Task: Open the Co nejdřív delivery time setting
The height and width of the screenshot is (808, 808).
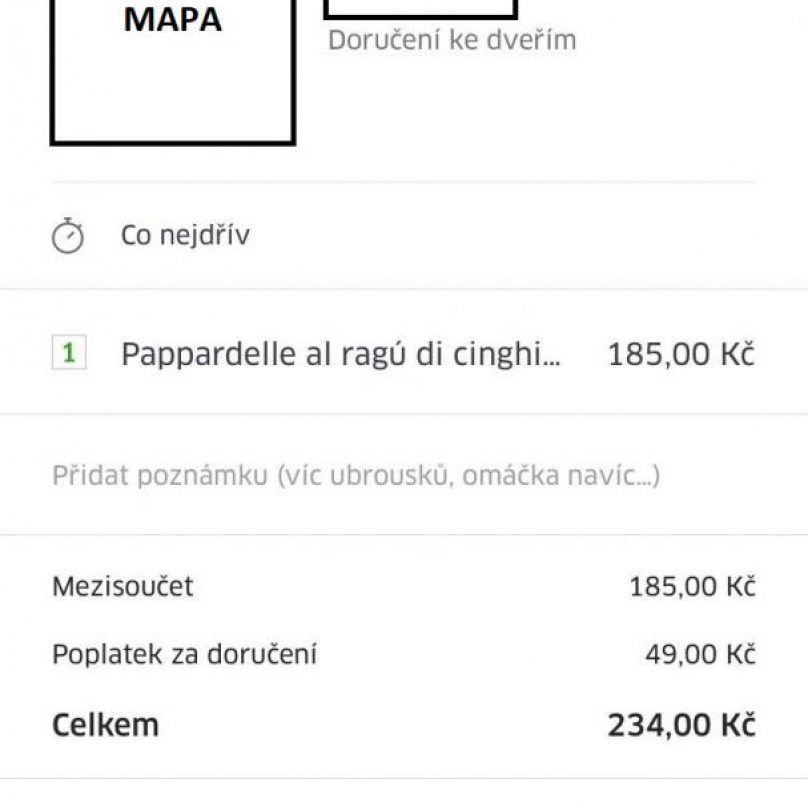Action: (185, 237)
